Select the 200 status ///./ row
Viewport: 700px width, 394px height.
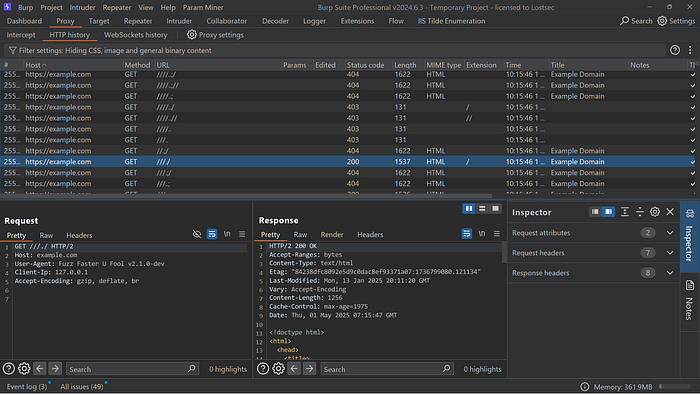[348, 162]
